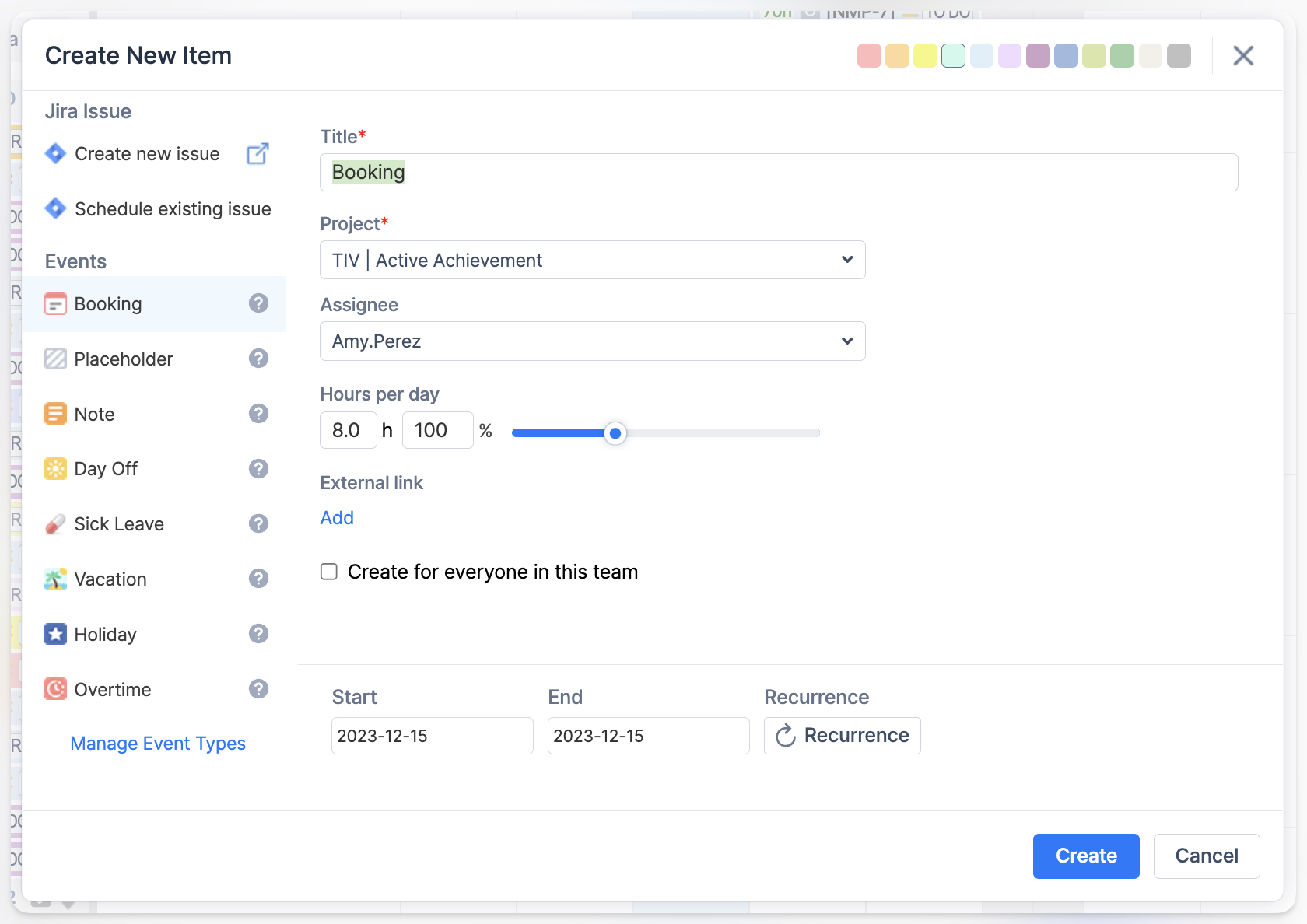Open the Recurrence options
This screenshot has width=1307, height=924.
point(842,736)
